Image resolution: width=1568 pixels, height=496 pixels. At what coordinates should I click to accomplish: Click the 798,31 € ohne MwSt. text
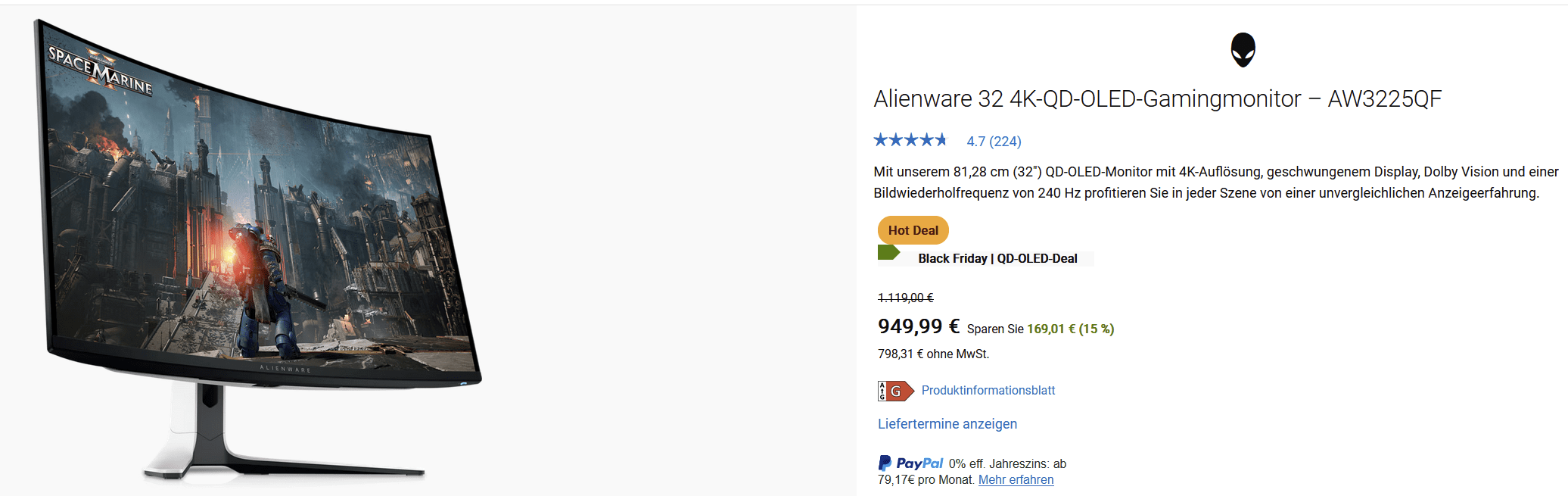pos(933,354)
